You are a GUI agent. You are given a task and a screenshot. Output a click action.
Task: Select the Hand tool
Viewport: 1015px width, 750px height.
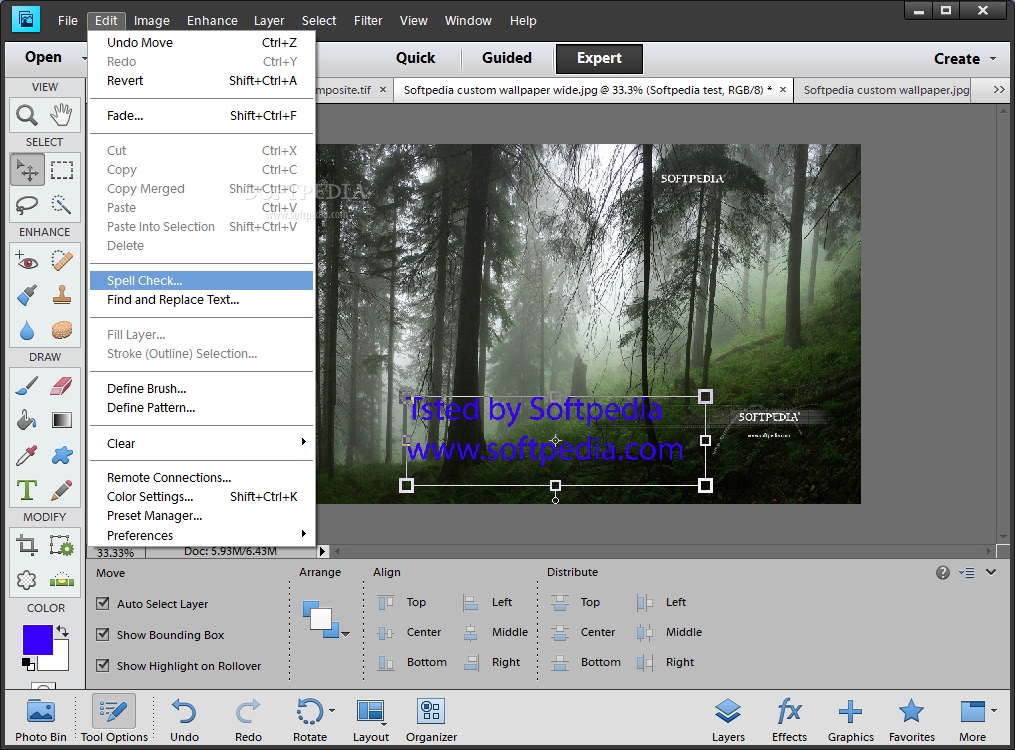(x=61, y=115)
